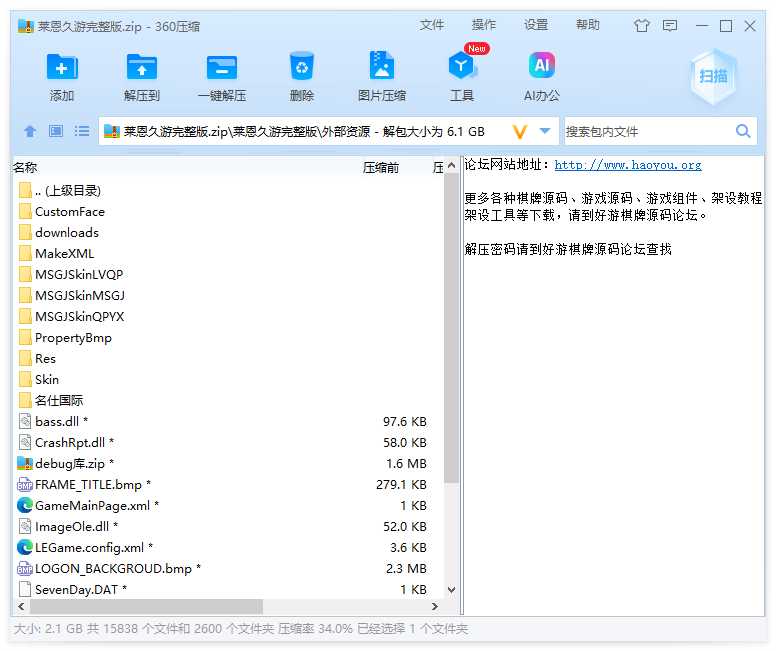The height and width of the screenshot is (651, 776).
Task: Click the 删除 (Delete) trash icon
Action: pyautogui.click(x=301, y=66)
